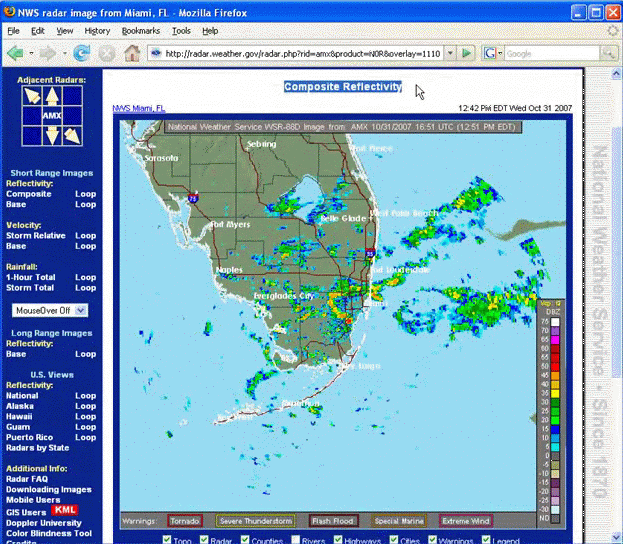Open the NWS Miami, FL link
Screen dimensions: 623x544
click(139, 108)
